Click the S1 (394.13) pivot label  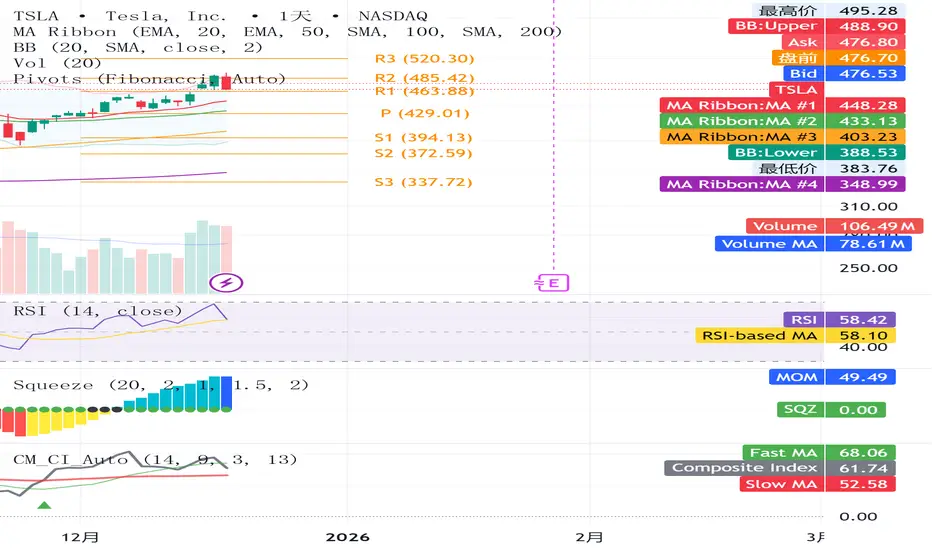pyautogui.click(x=423, y=137)
